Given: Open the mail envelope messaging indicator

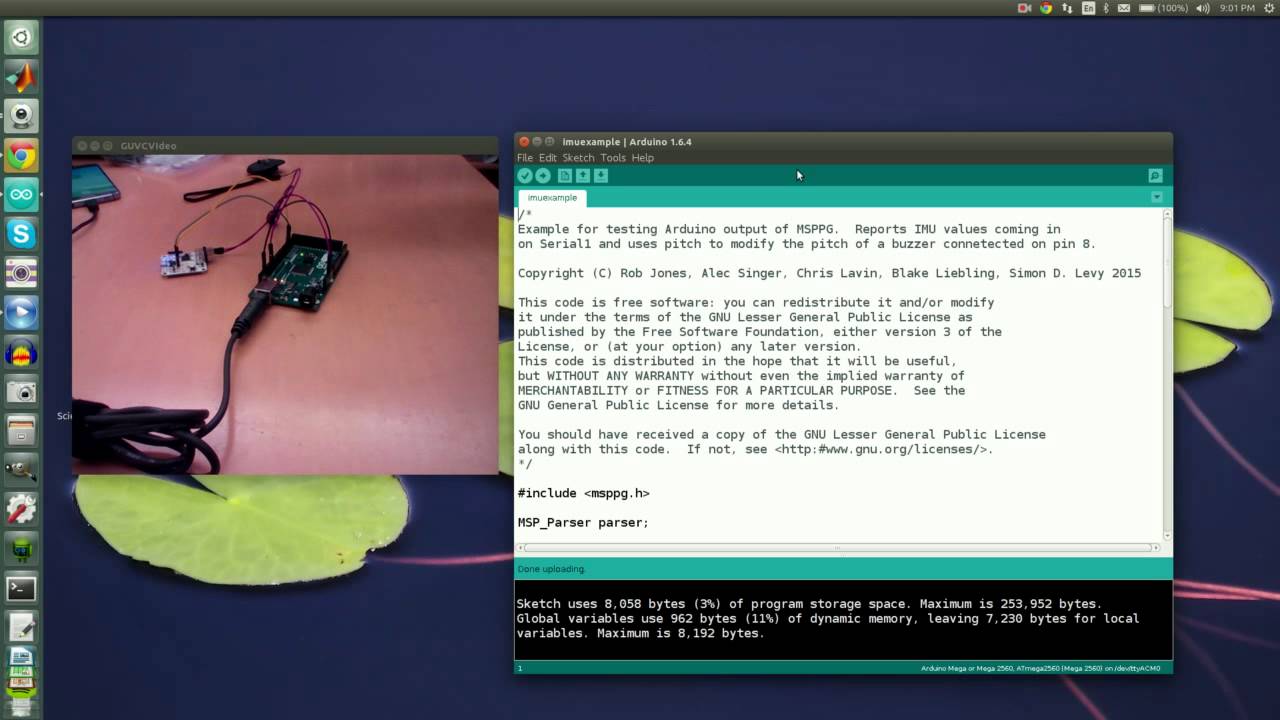Looking at the screenshot, I should point(1124,8).
